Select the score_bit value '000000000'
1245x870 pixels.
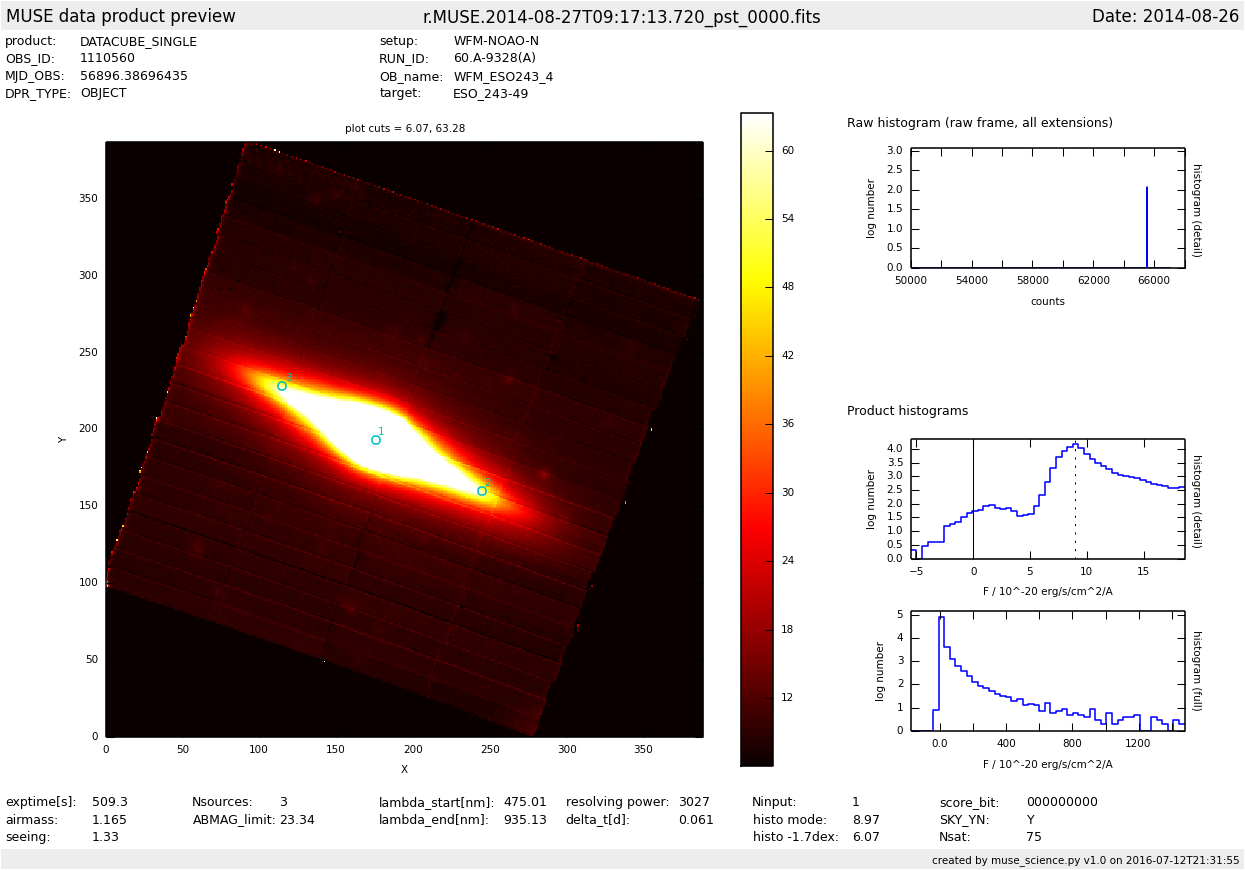click(1062, 803)
